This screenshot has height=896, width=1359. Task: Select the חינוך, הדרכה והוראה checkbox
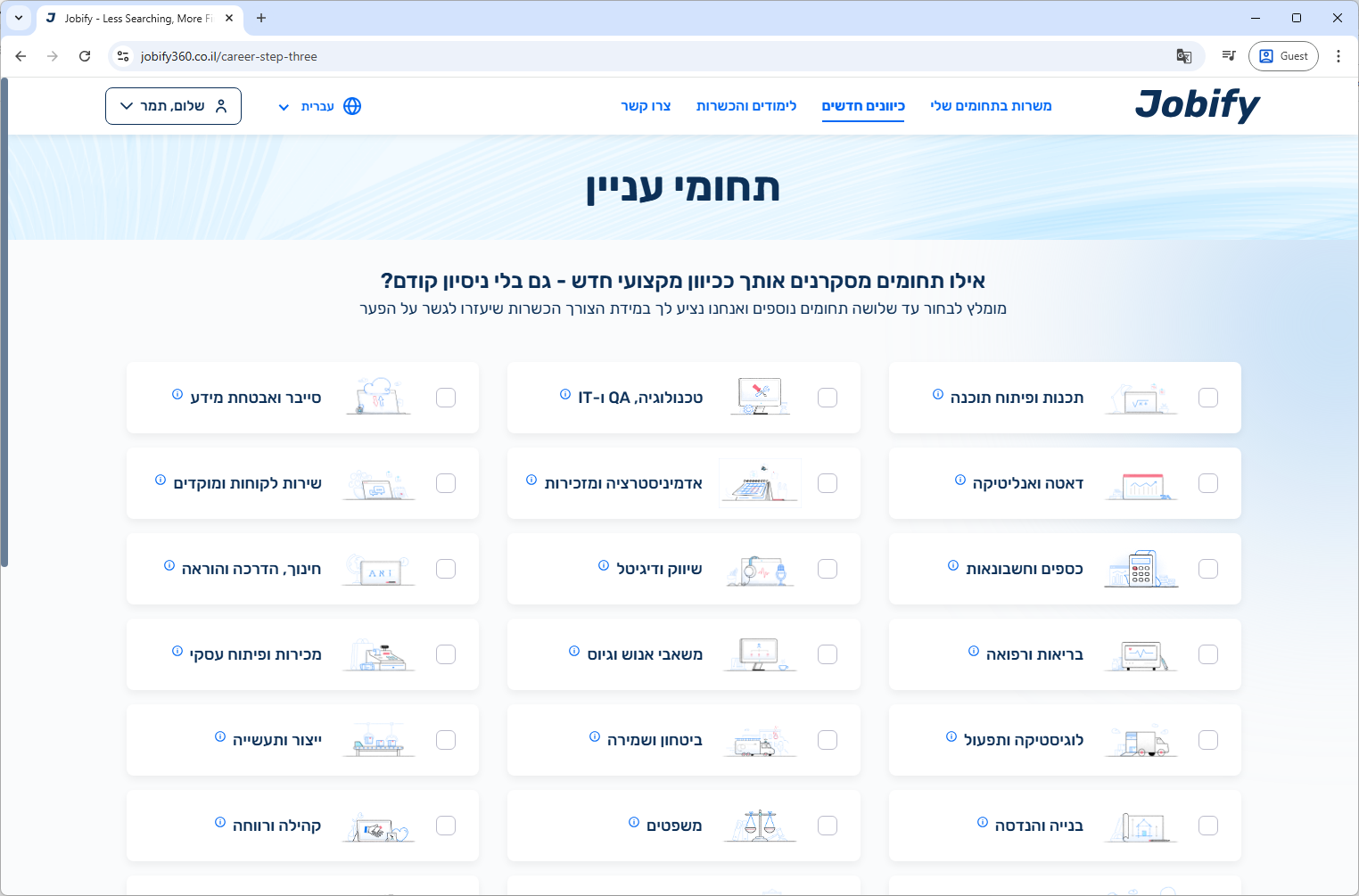446,569
